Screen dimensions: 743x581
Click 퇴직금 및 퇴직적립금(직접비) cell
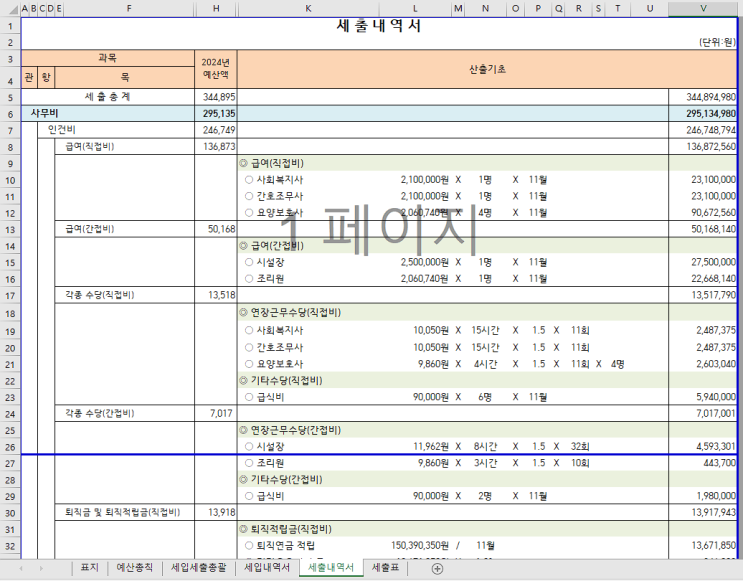point(125,512)
